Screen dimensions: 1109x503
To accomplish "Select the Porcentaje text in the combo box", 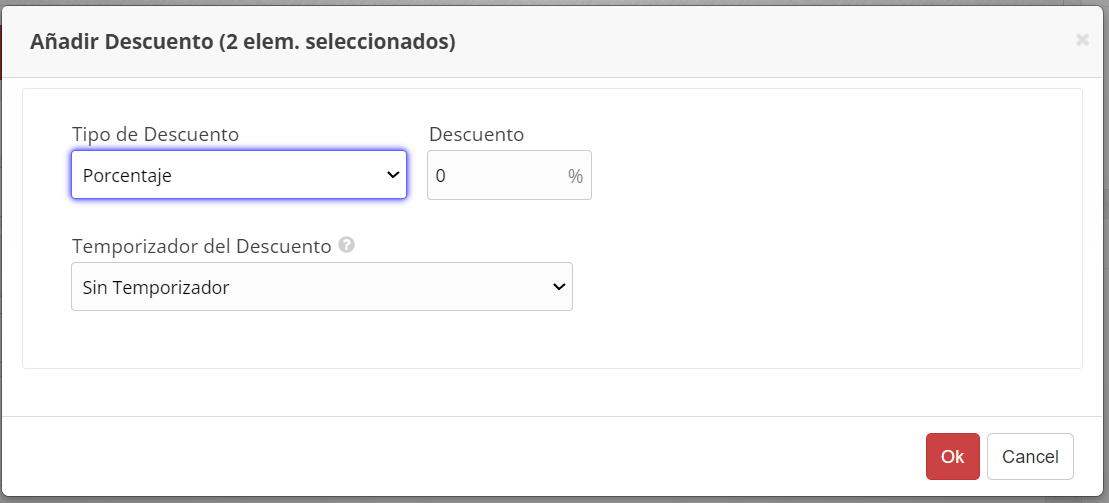I will click(x=127, y=176).
